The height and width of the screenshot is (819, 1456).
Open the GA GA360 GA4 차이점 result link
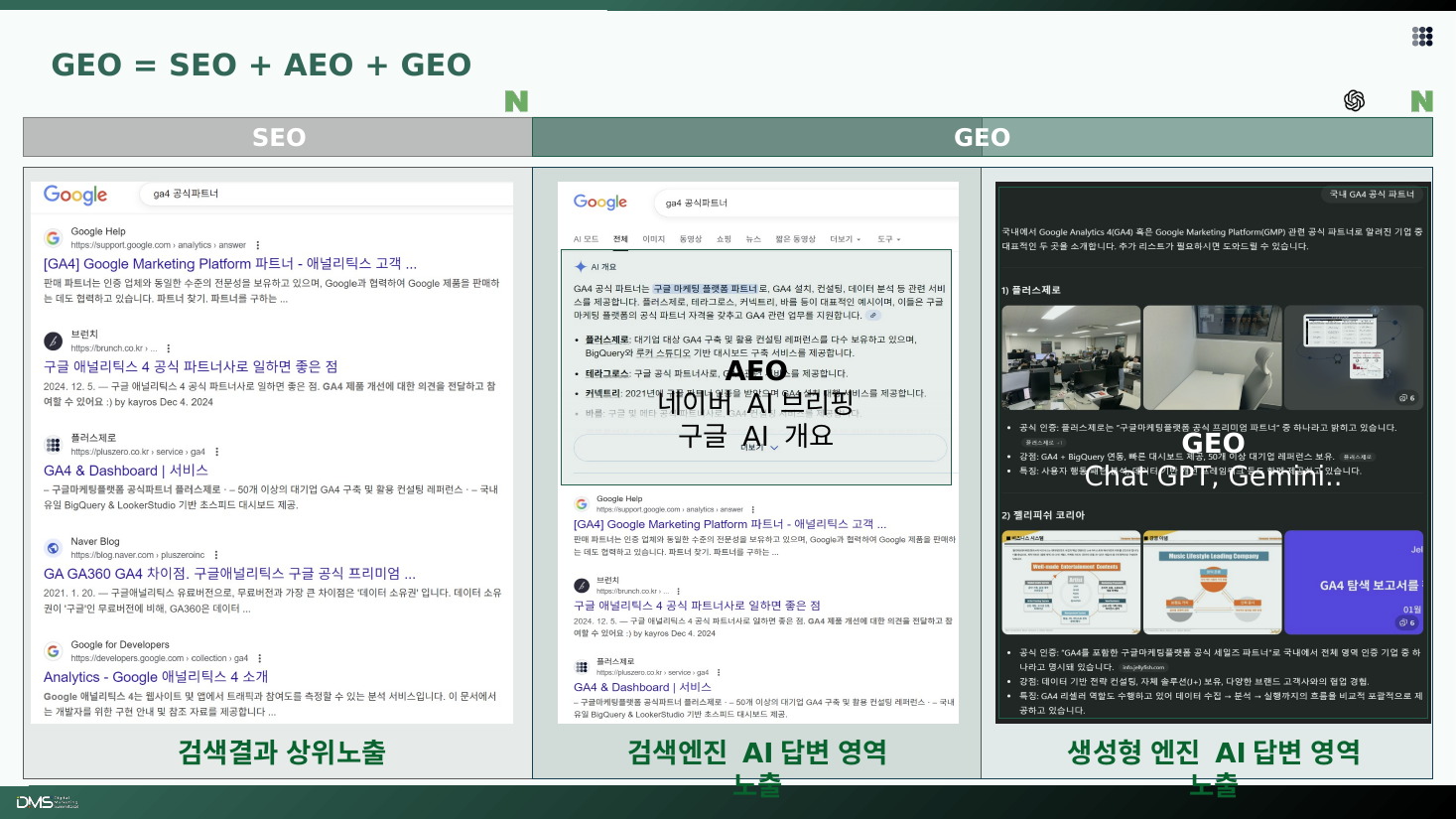[x=229, y=574]
